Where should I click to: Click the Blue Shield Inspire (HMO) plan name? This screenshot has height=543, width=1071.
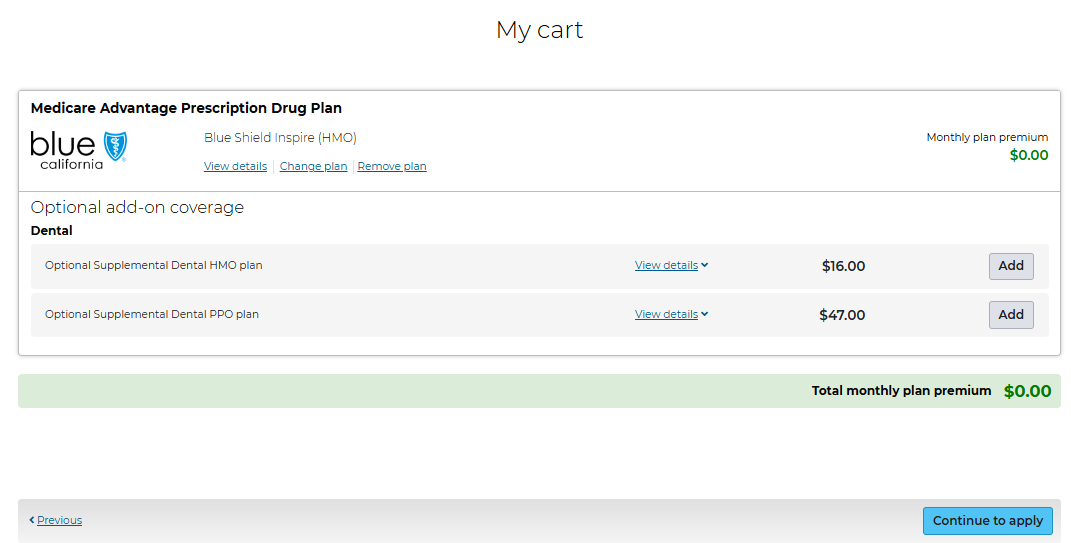(280, 138)
